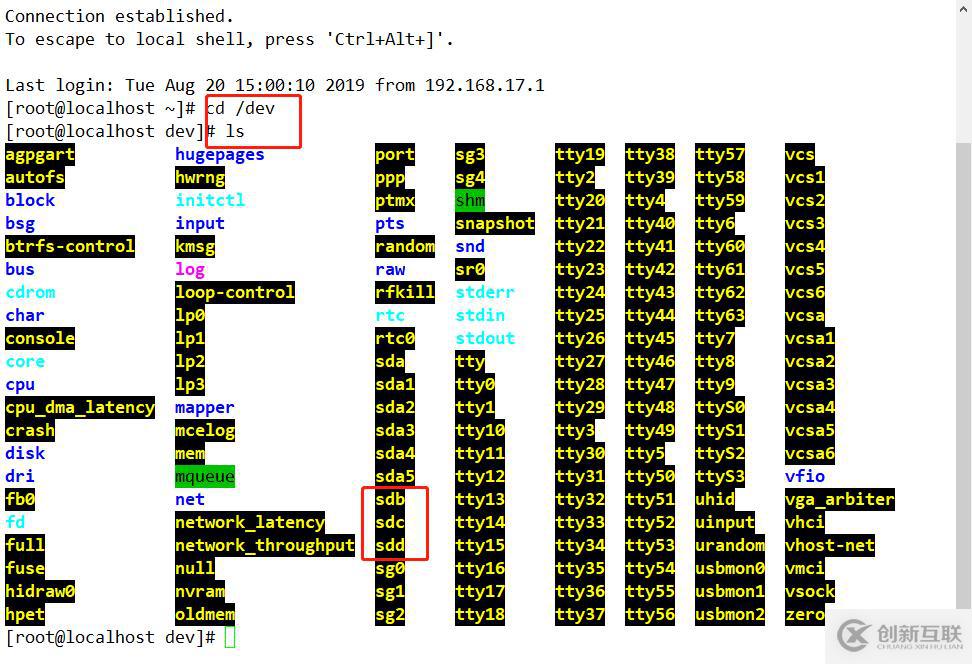Select the 'tty0' entry

475,384
